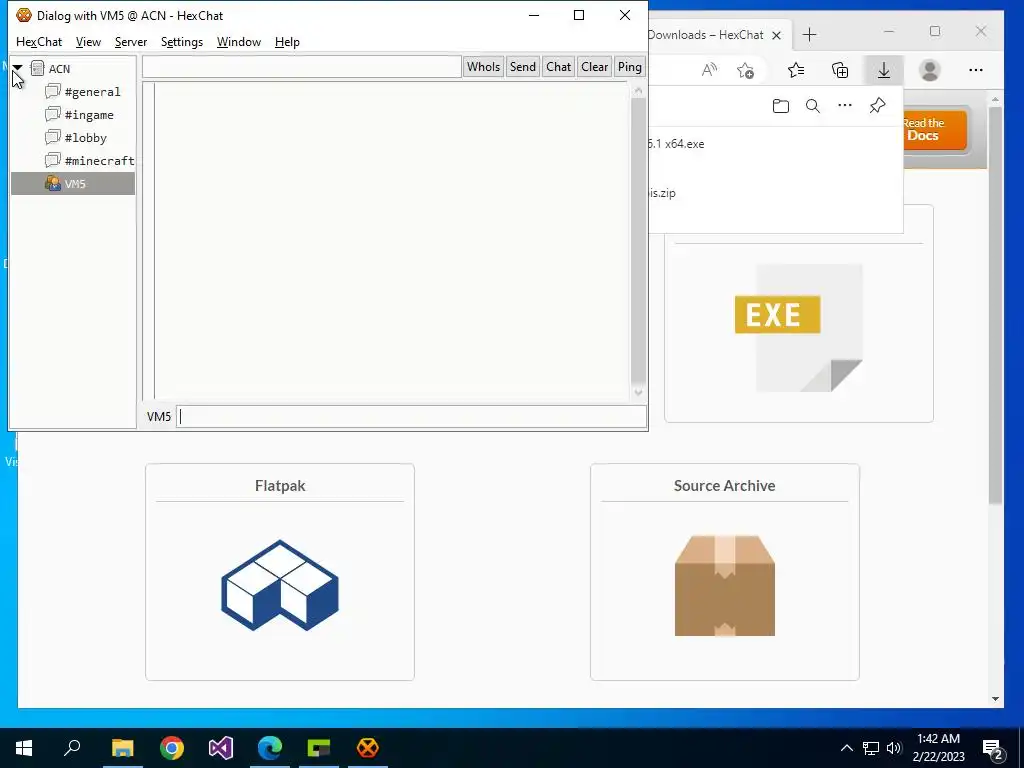Open downloads folder icon in Downloads panel
This screenshot has height=768, width=1024.
[x=780, y=106]
